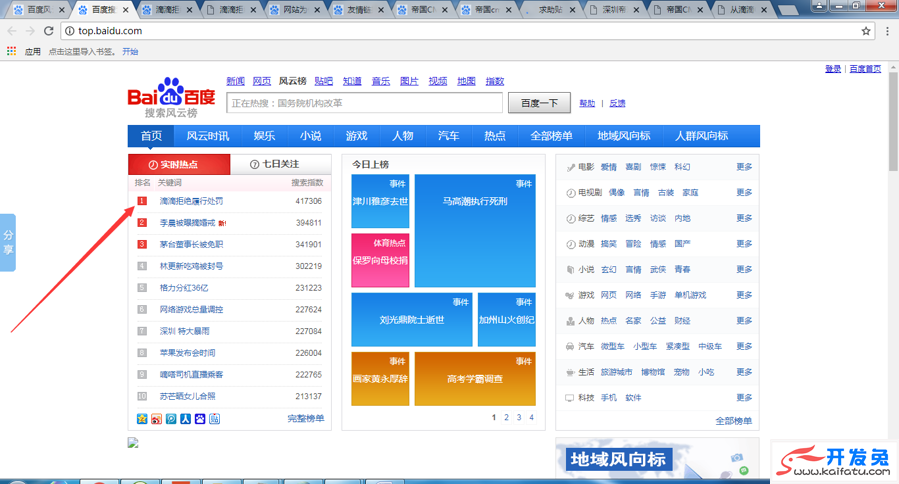Open the 保罗向母校捐 pink sports tile

(x=380, y=260)
